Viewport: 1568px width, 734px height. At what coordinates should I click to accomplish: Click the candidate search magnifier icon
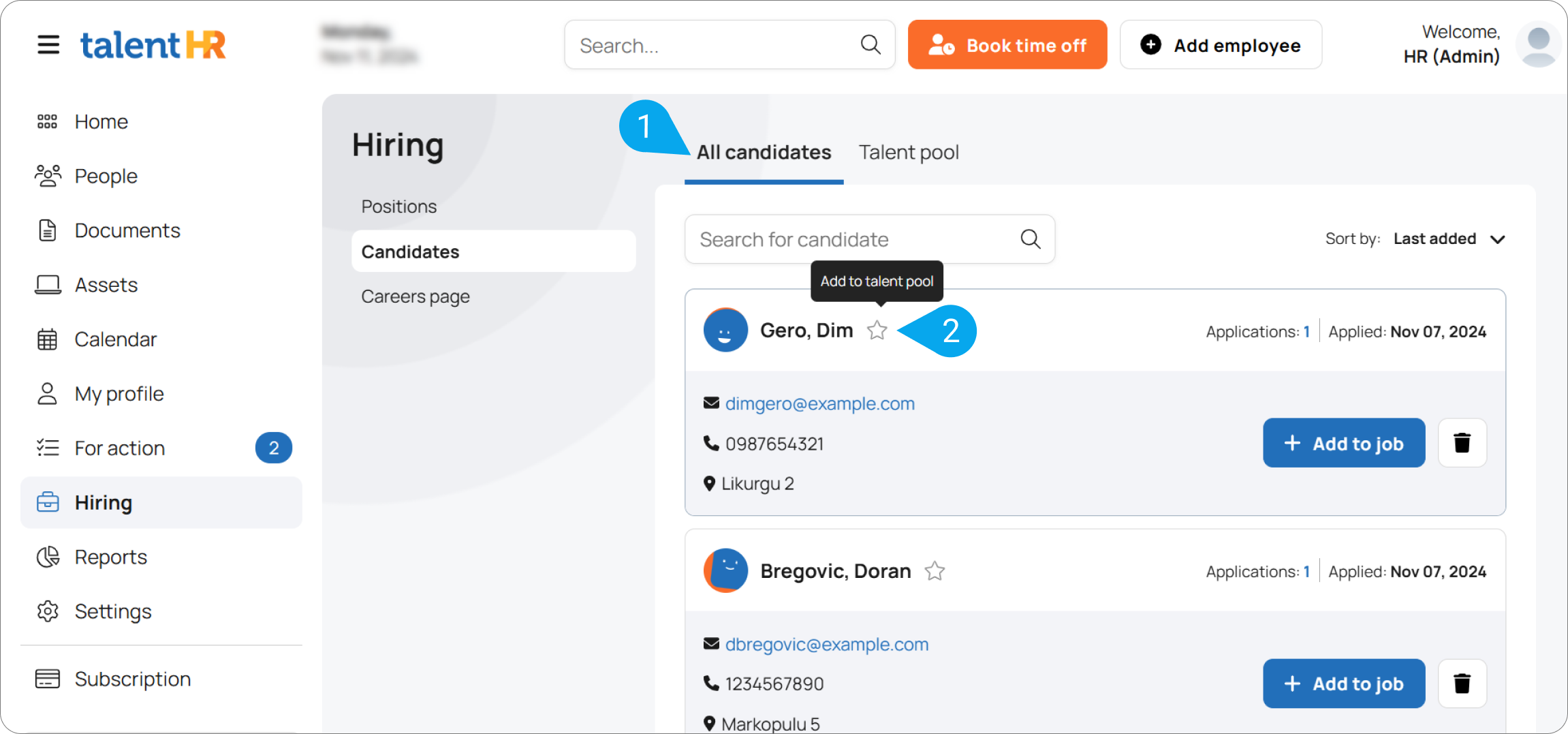(1030, 239)
